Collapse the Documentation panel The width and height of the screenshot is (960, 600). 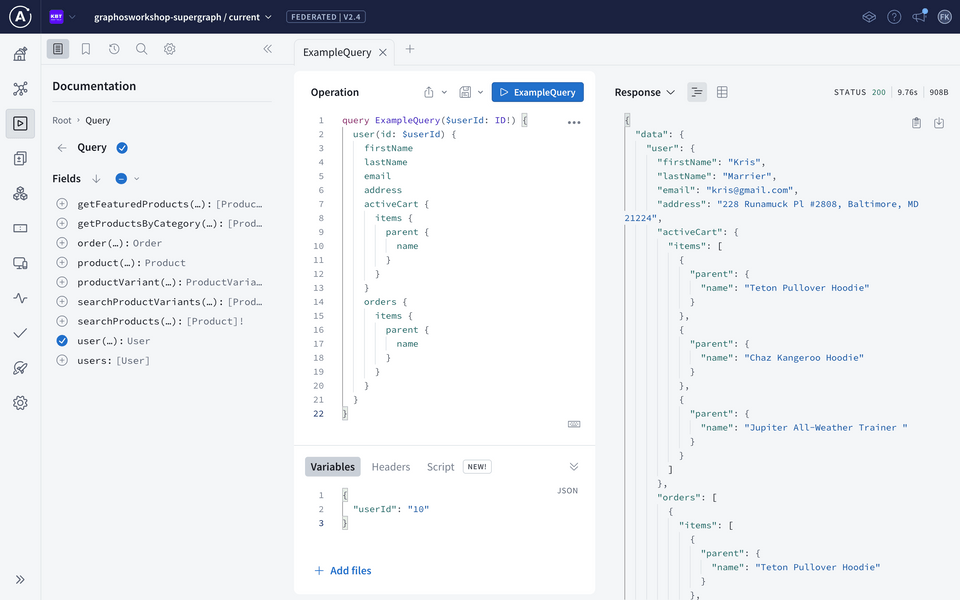[x=268, y=49]
